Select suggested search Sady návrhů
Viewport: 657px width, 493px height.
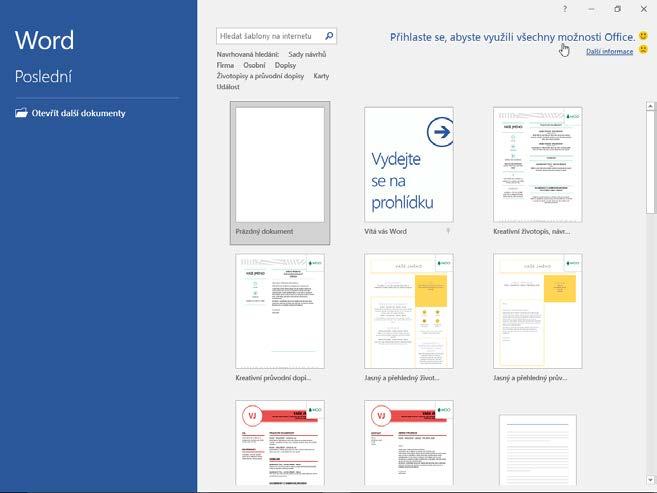(x=307, y=54)
